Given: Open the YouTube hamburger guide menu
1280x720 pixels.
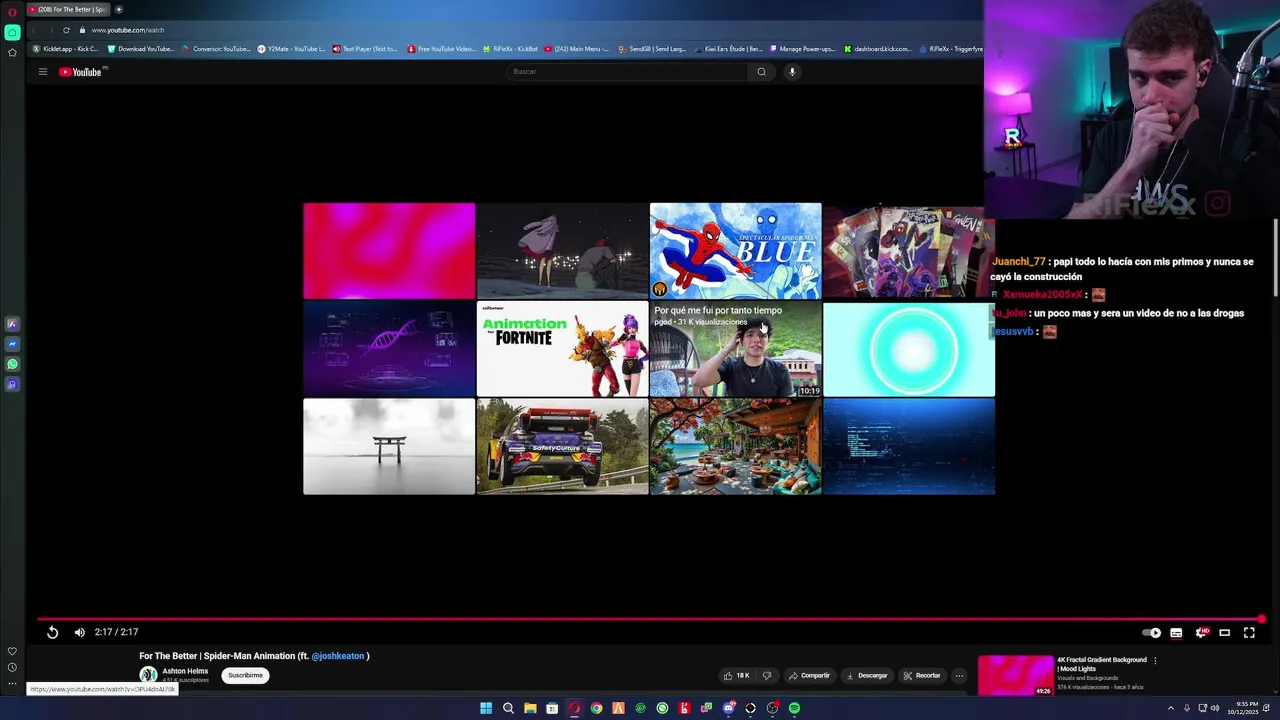Looking at the screenshot, I should (42, 72).
